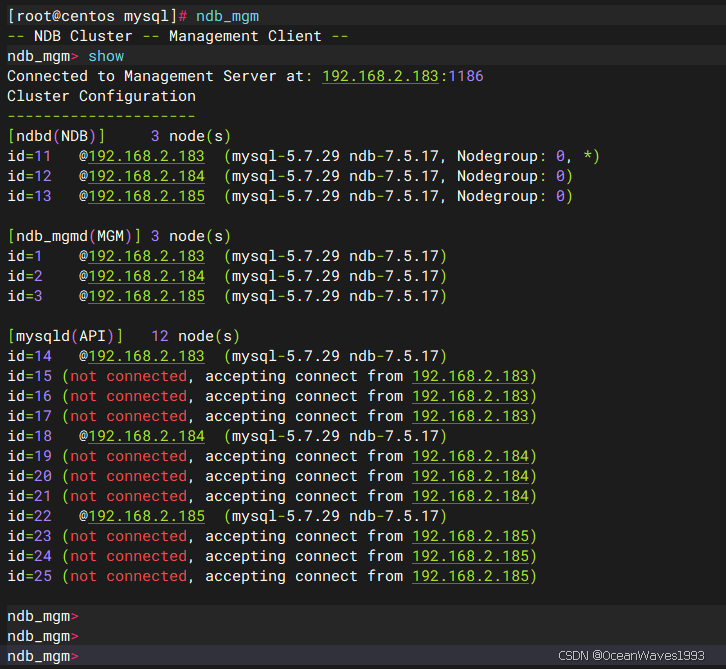Click the 'id=14' label
Screen dimensions: 726x669
tap(29, 356)
